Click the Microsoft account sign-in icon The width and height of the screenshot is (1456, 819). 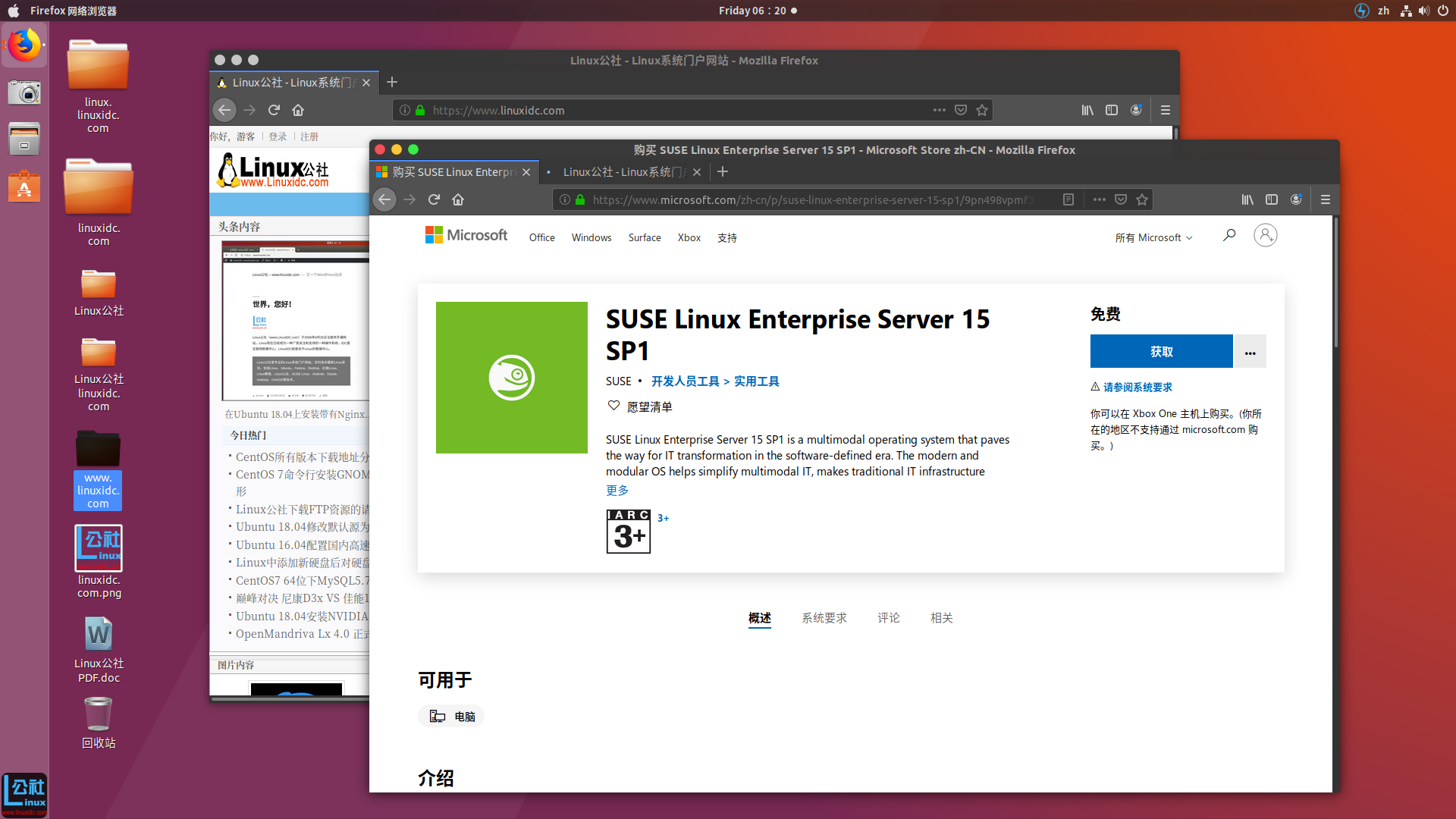pos(1265,236)
